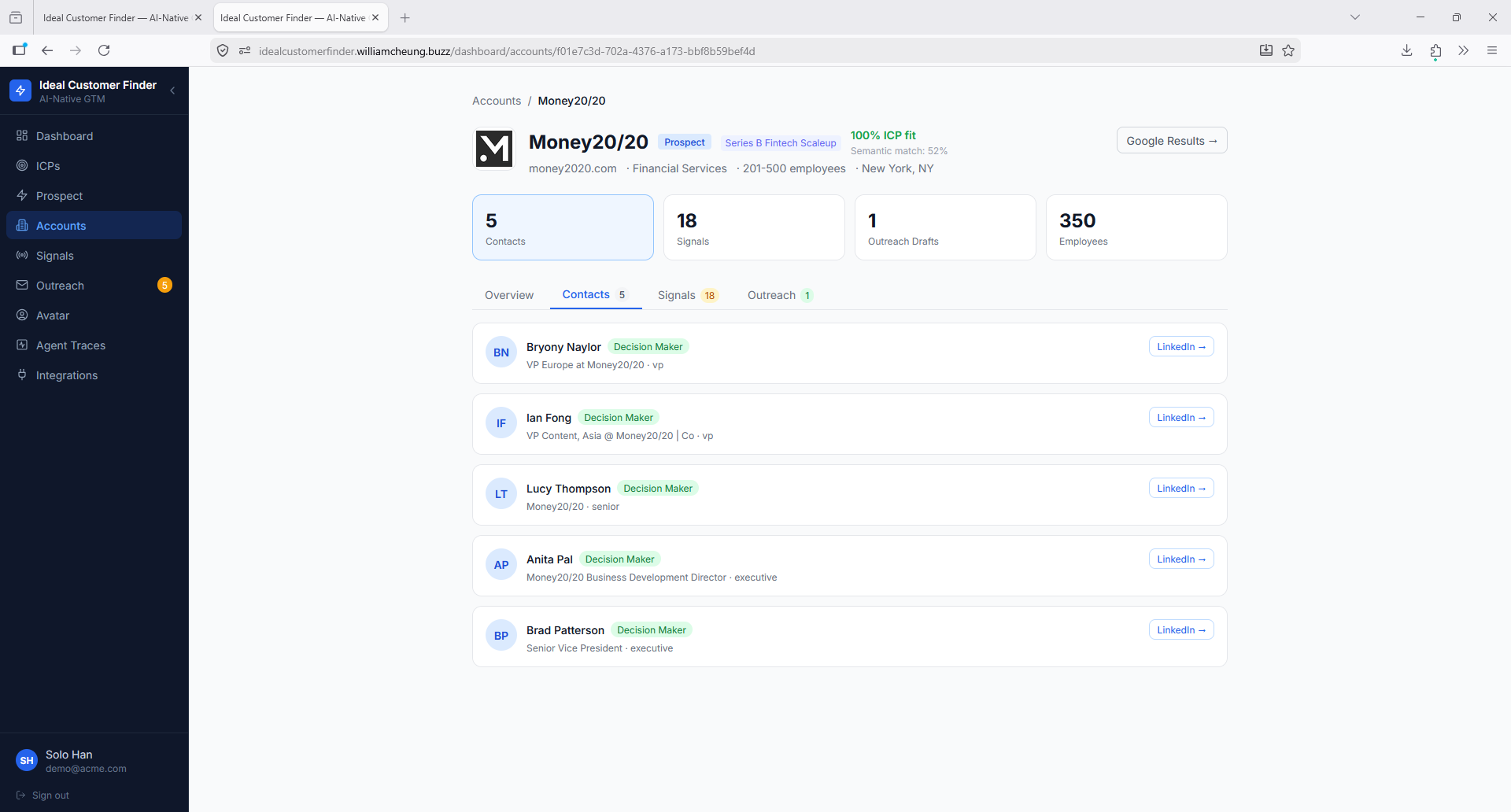Screen dimensions: 1511x812
Task: Open Agent Traces in the sidebar
Action: coord(94,345)
